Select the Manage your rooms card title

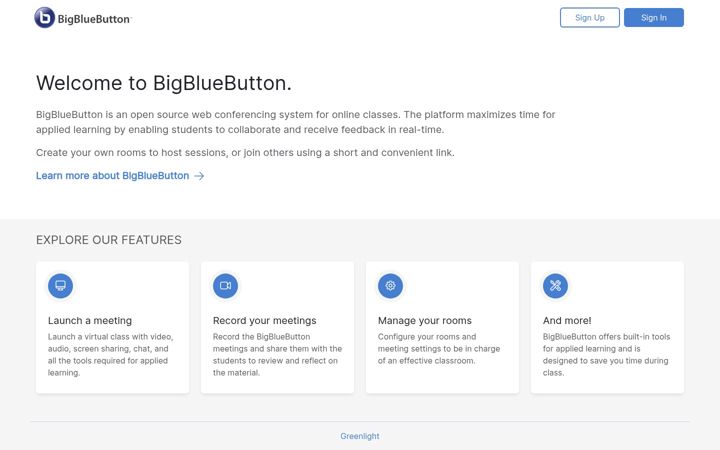[x=425, y=321]
